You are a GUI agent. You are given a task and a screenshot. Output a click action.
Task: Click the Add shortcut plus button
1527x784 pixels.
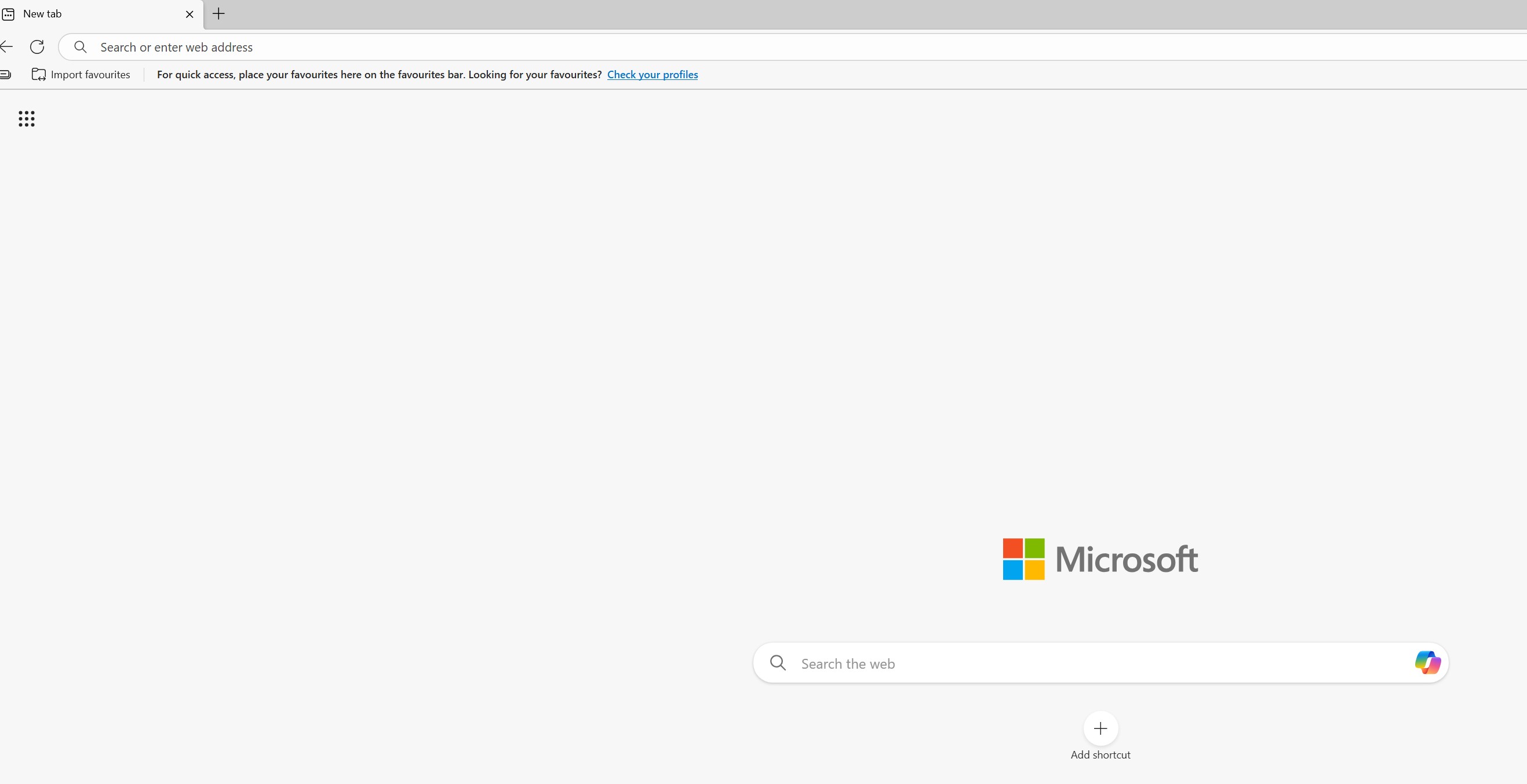click(1100, 728)
